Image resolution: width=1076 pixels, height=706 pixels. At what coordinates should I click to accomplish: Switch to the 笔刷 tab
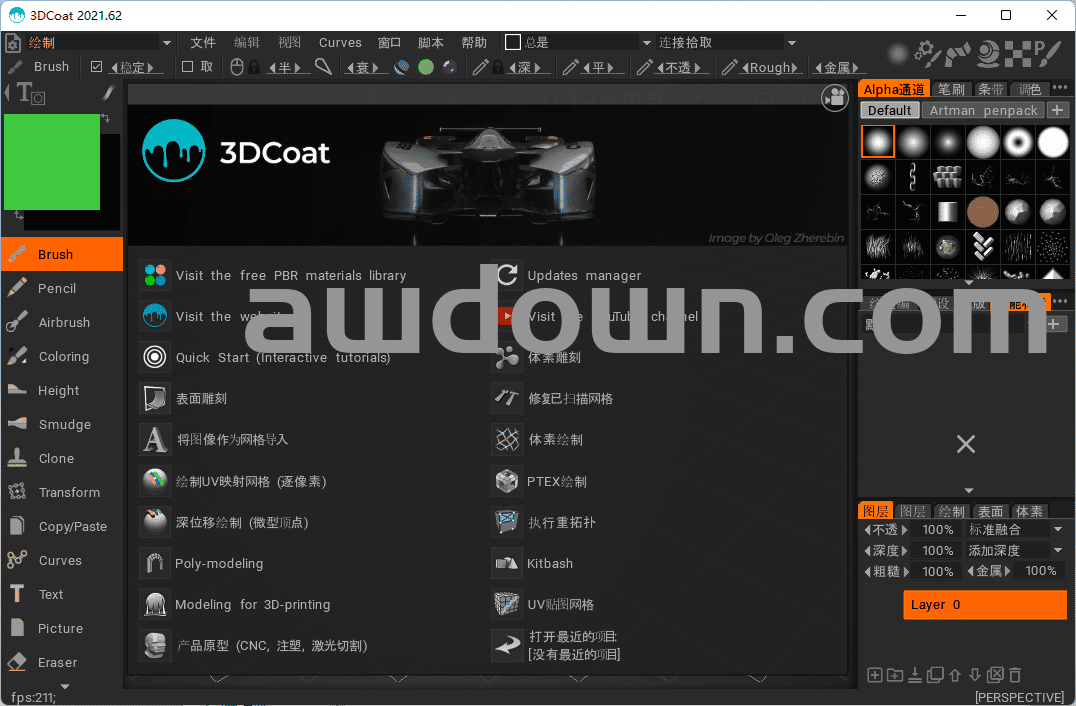click(x=951, y=89)
